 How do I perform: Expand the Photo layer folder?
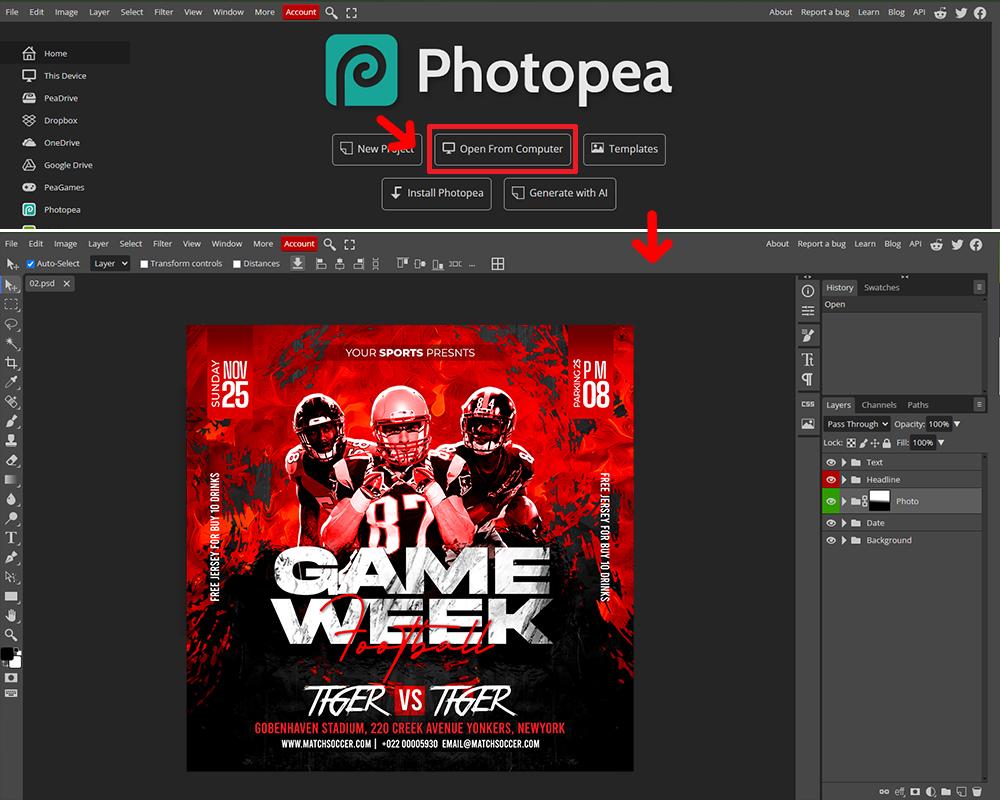(843, 501)
